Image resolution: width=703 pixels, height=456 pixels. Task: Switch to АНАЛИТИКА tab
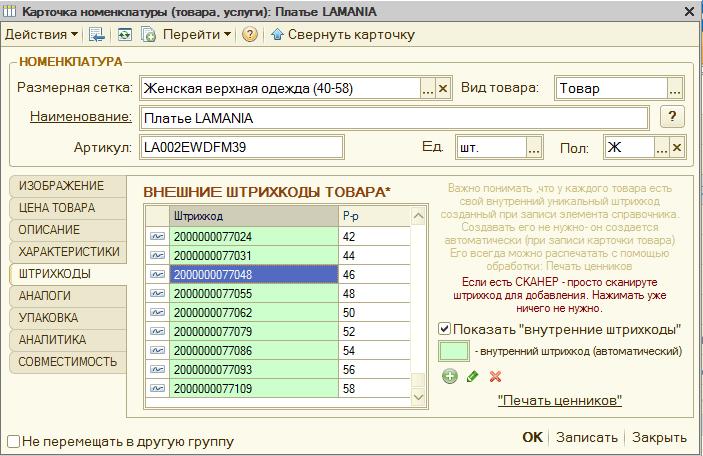click(x=68, y=339)
